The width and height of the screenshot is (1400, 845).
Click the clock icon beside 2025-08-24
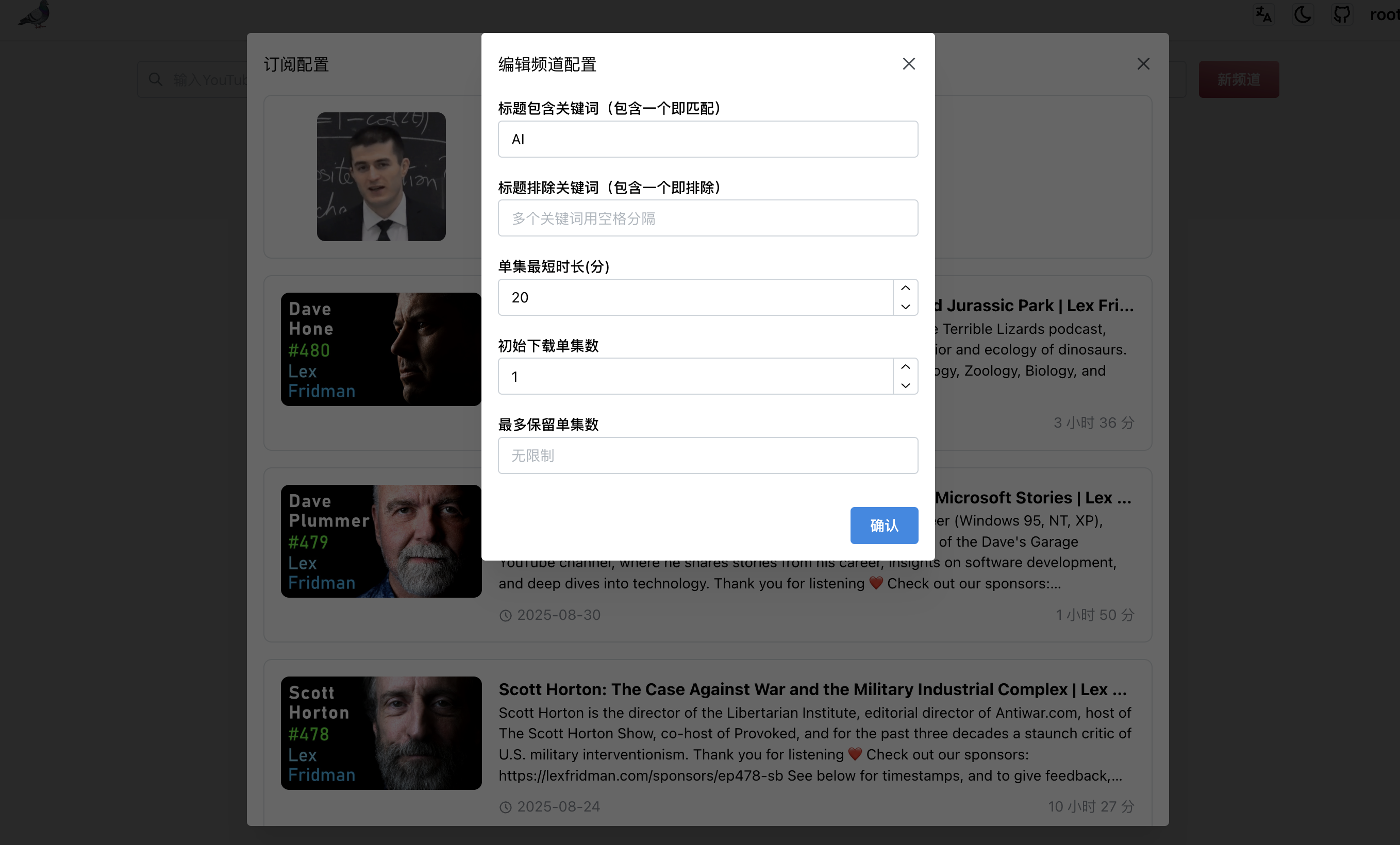[505, 807]
